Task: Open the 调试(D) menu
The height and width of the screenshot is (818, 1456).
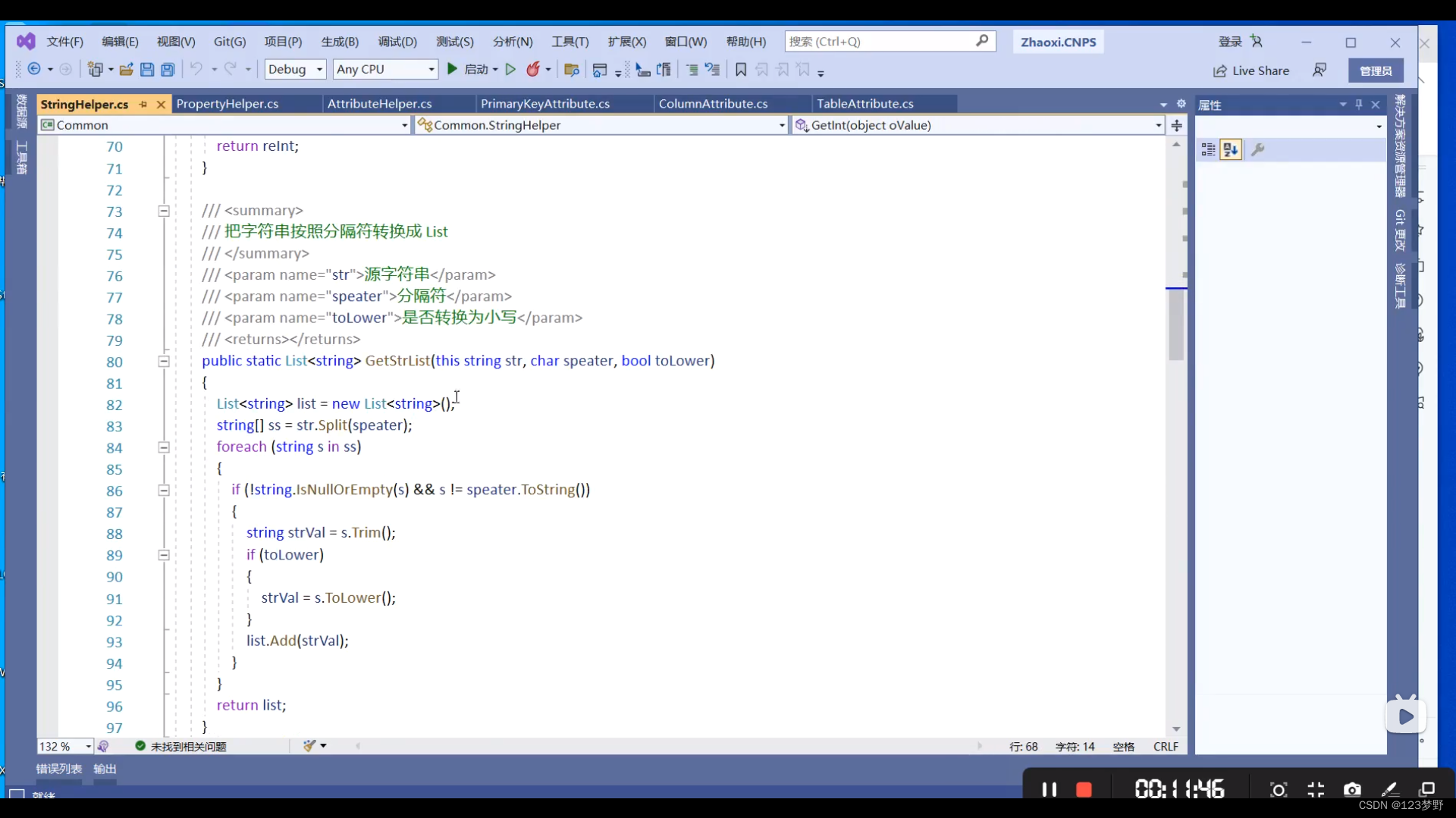Action: (x=397, y=42)
